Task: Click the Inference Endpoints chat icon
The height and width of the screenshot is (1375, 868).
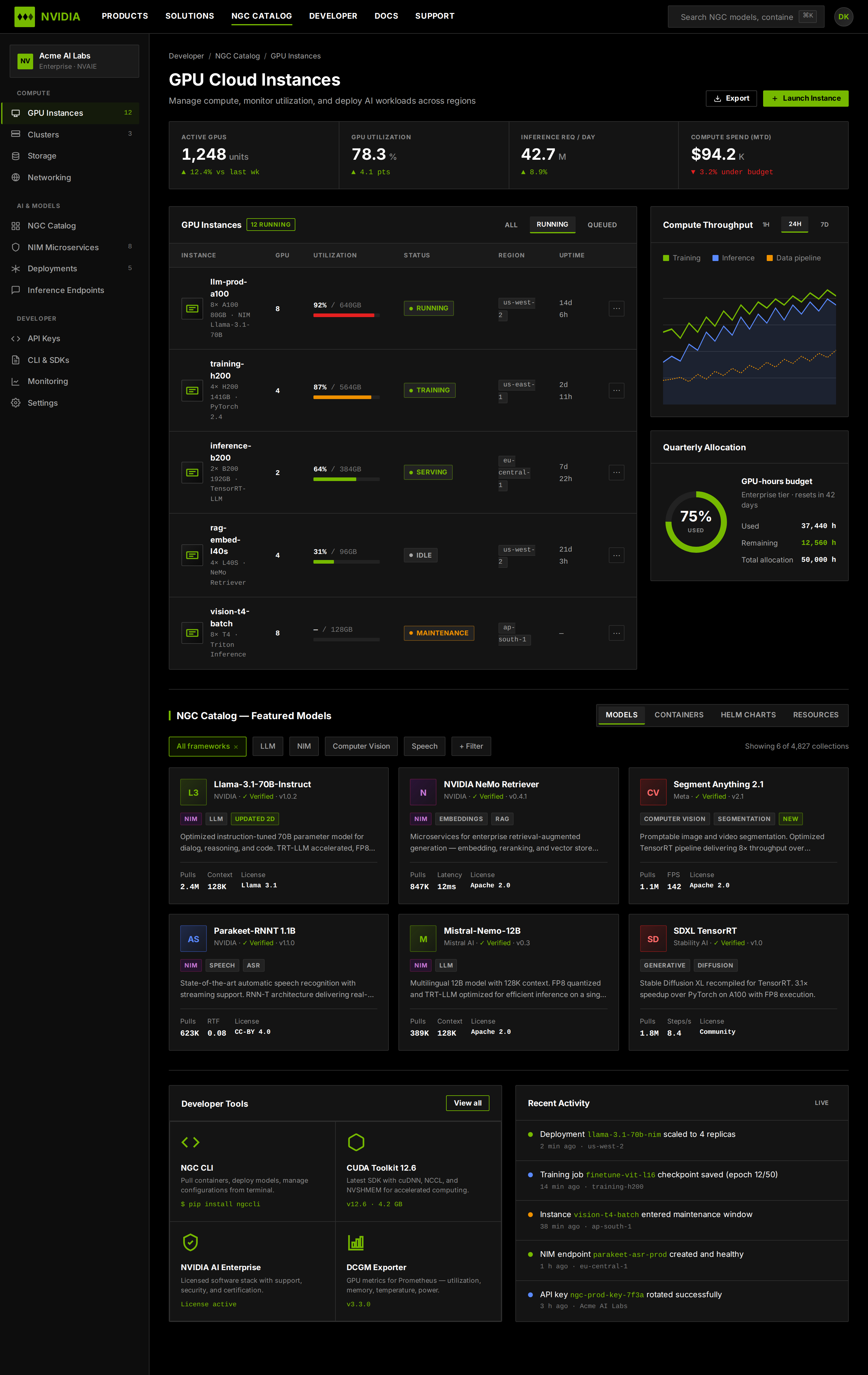Action: pyautogui.click(x=15, y=290)
